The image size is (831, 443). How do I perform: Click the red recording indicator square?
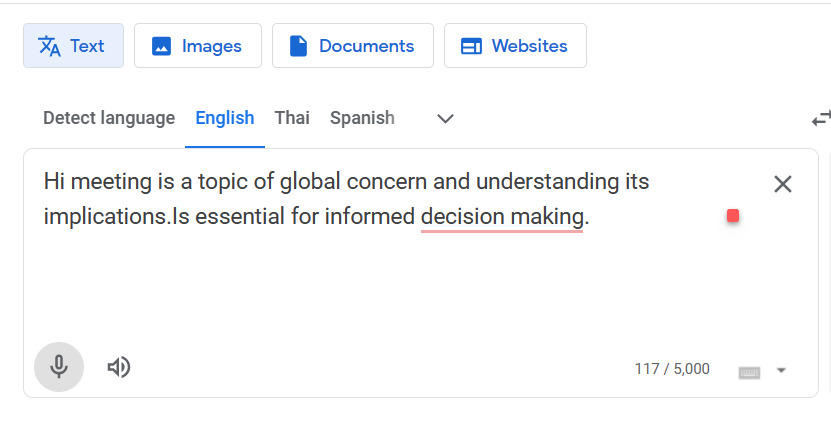point(733,216)
